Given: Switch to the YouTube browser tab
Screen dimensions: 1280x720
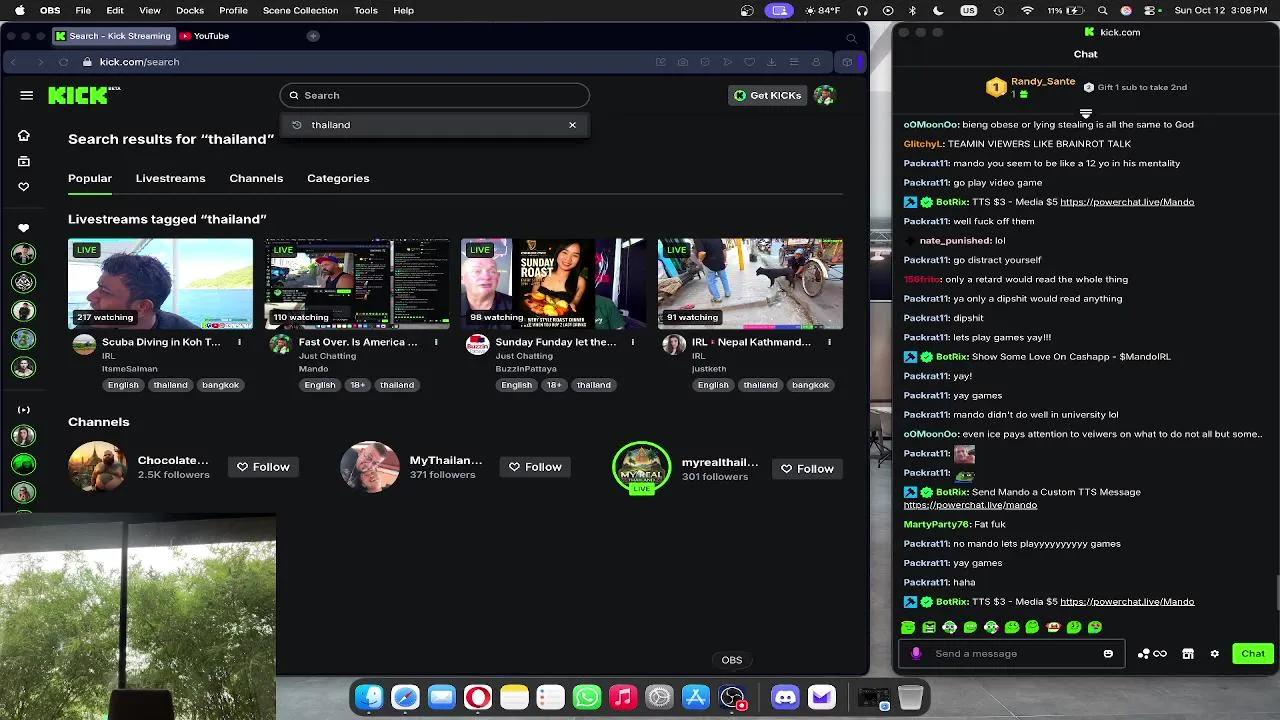Looking at the screenshot, I should click(205, 36).
